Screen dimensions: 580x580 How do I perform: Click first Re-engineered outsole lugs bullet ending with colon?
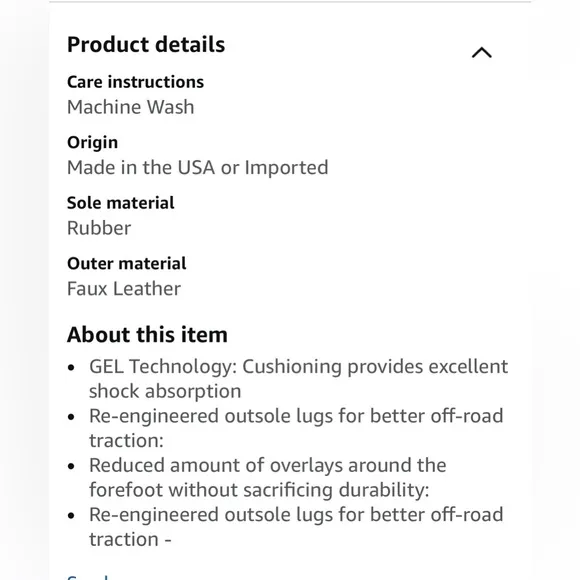pyautogui.click(x=296, y=428)
